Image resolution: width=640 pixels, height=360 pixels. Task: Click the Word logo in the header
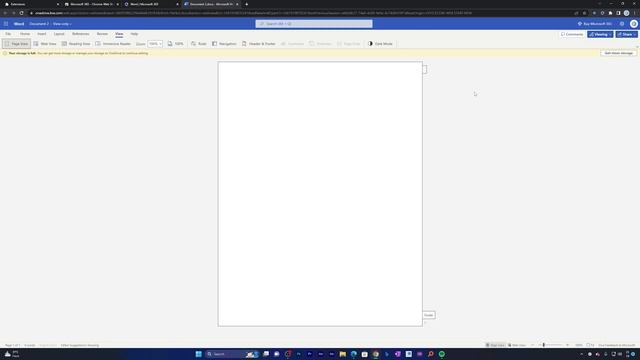[x=19, y=24]
